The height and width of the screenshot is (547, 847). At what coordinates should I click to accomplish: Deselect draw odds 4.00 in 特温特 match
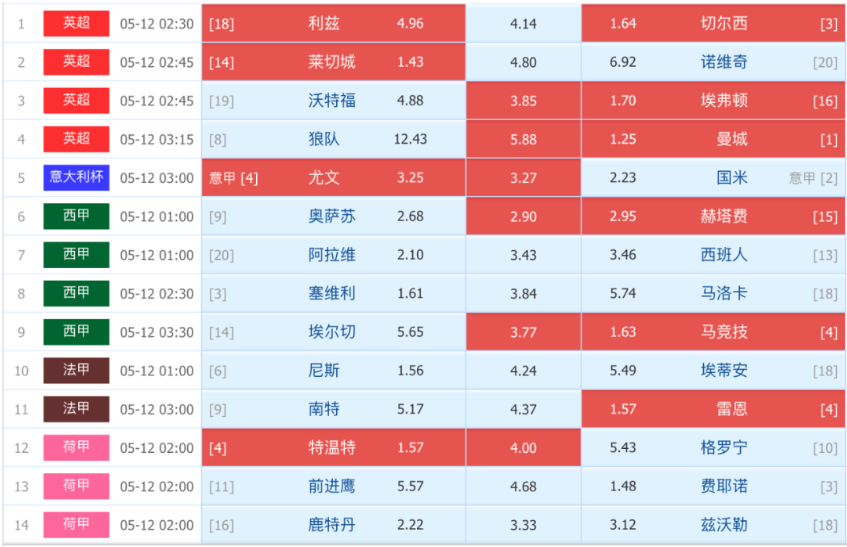[x=523, y=448]
